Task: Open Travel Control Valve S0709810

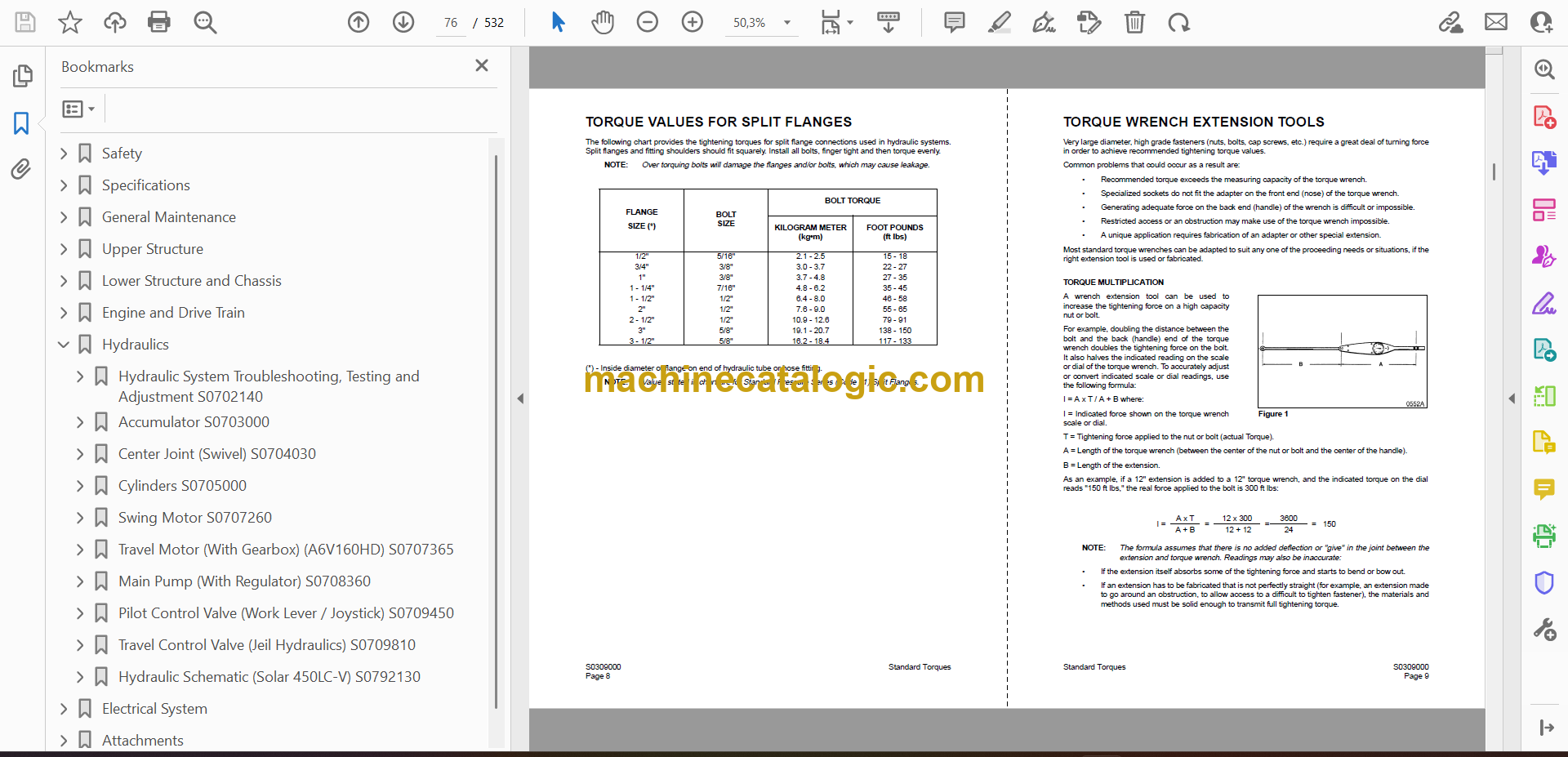Action: coord(267,645)
